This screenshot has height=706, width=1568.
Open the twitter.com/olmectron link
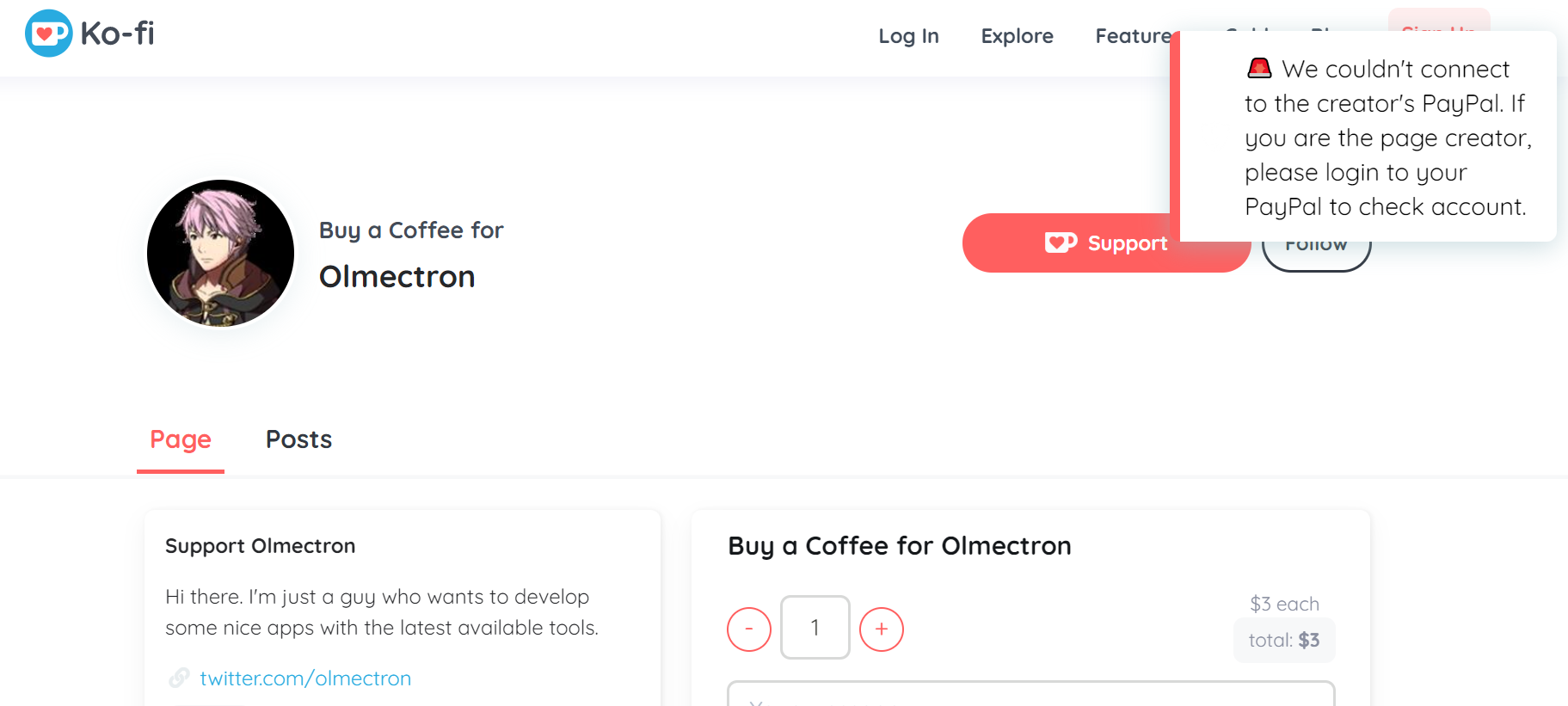pos(305,678)
